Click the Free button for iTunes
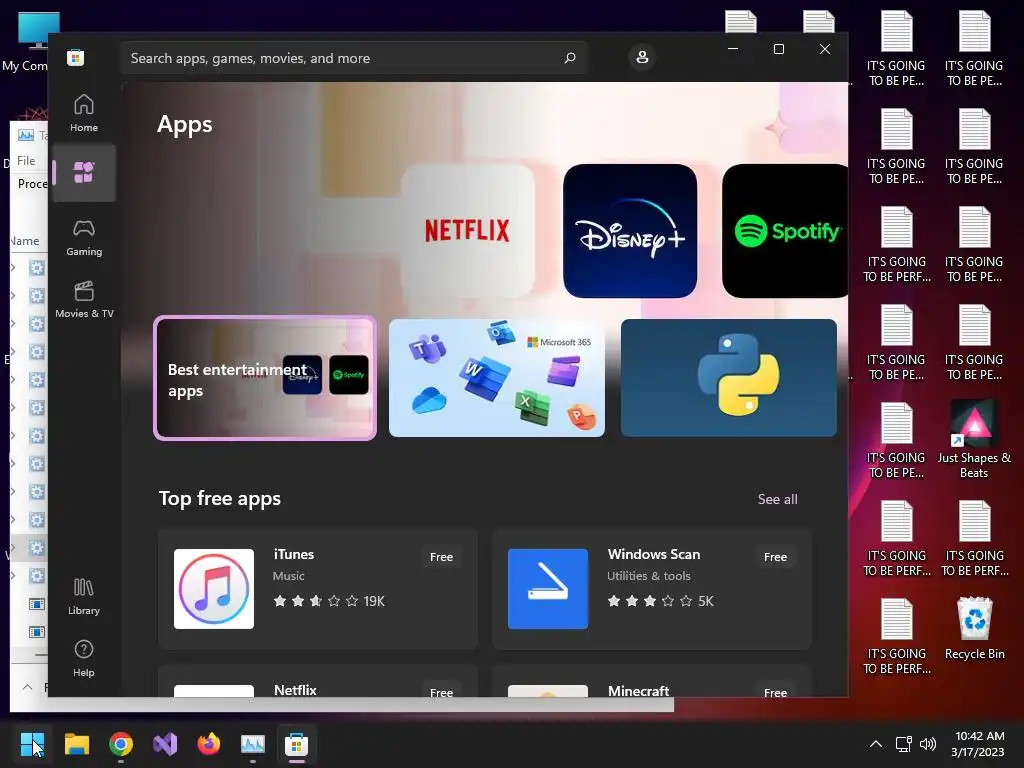Image resolution: width=1024 pixels, height=768 pixels. [x=441, y=557]
